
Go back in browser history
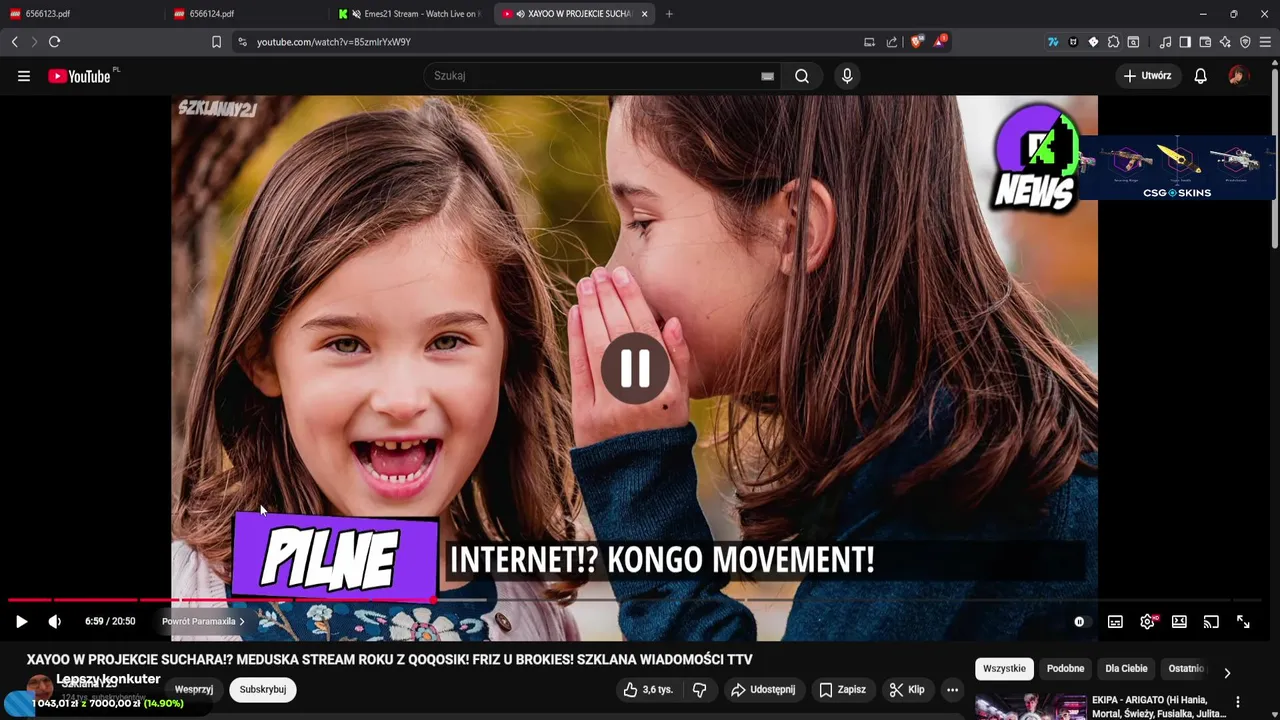(15, 42)
